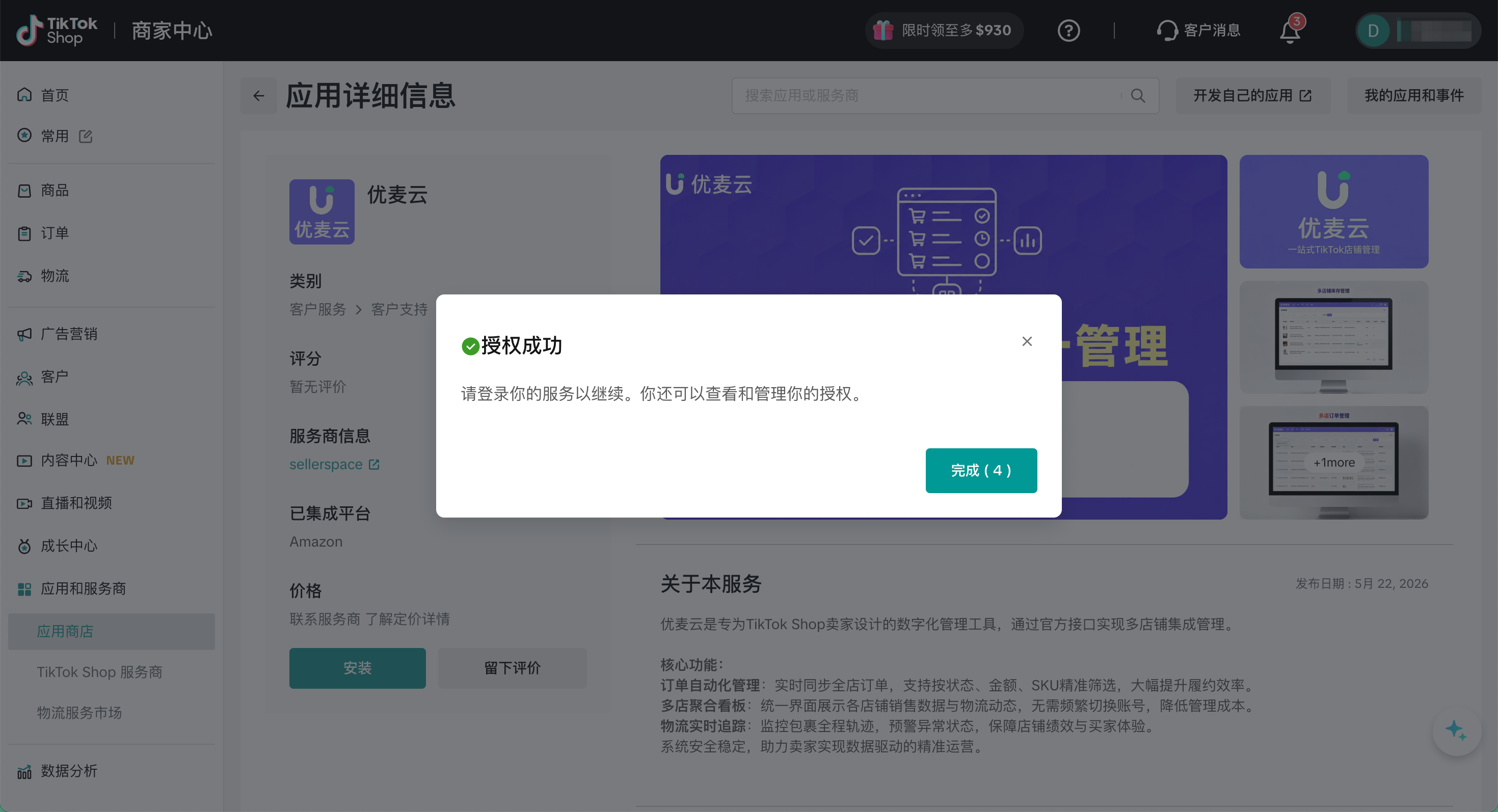Image resolution: width=1498 pixels, height=812 pixels.
Task: Open 我的应用和事件
Action: point(1414,95)
